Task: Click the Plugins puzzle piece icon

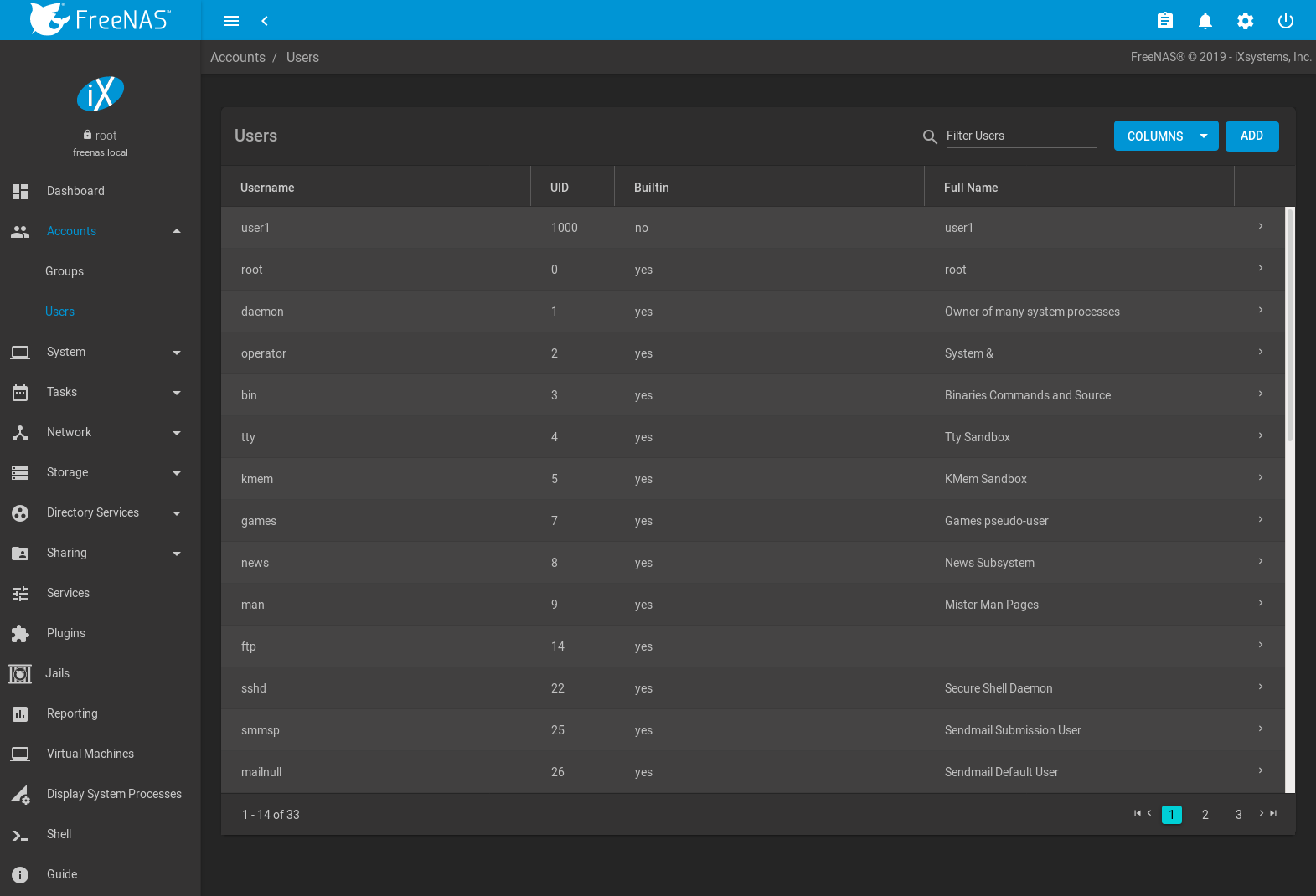Action: 20,634
